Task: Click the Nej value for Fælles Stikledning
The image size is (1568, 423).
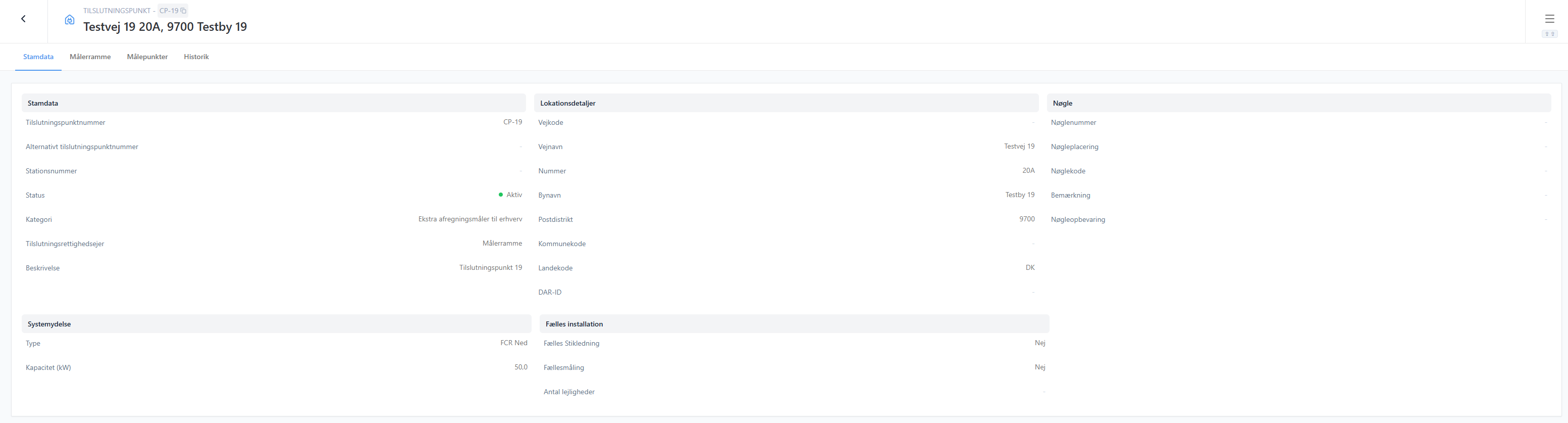Action: coord(1039,343)
